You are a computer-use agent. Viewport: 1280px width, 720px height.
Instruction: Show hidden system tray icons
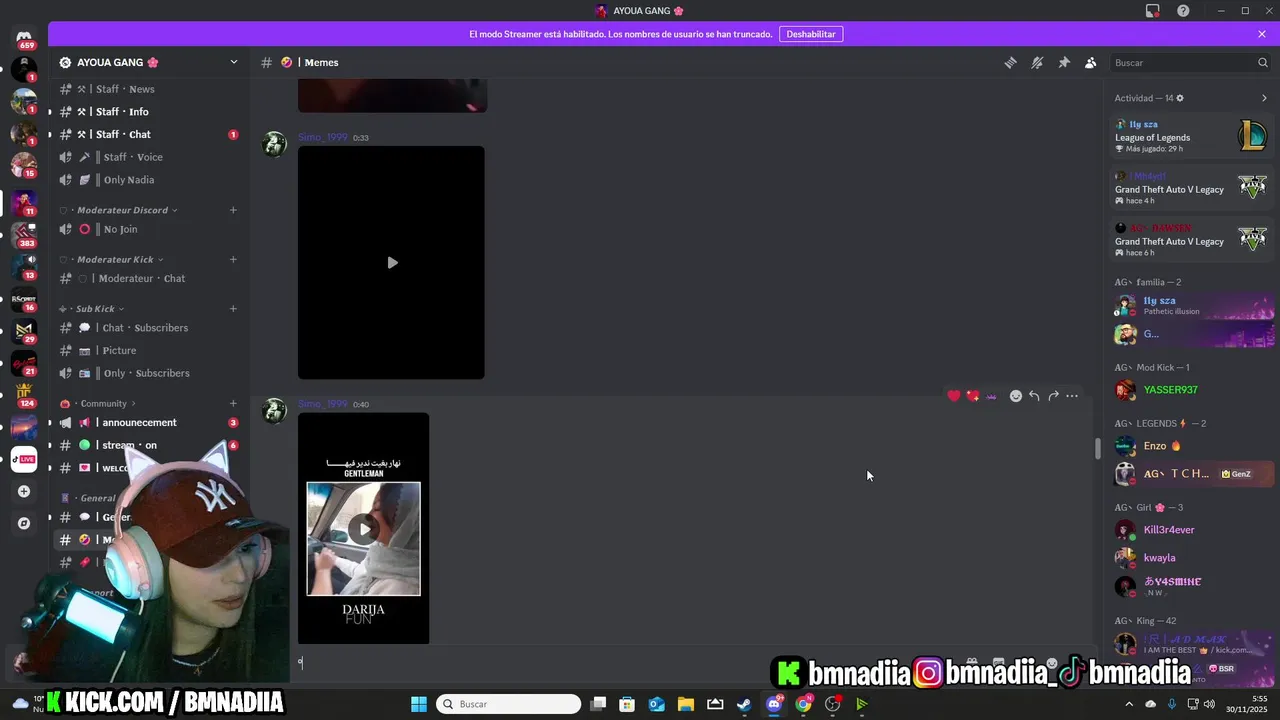coord(1129,704)
